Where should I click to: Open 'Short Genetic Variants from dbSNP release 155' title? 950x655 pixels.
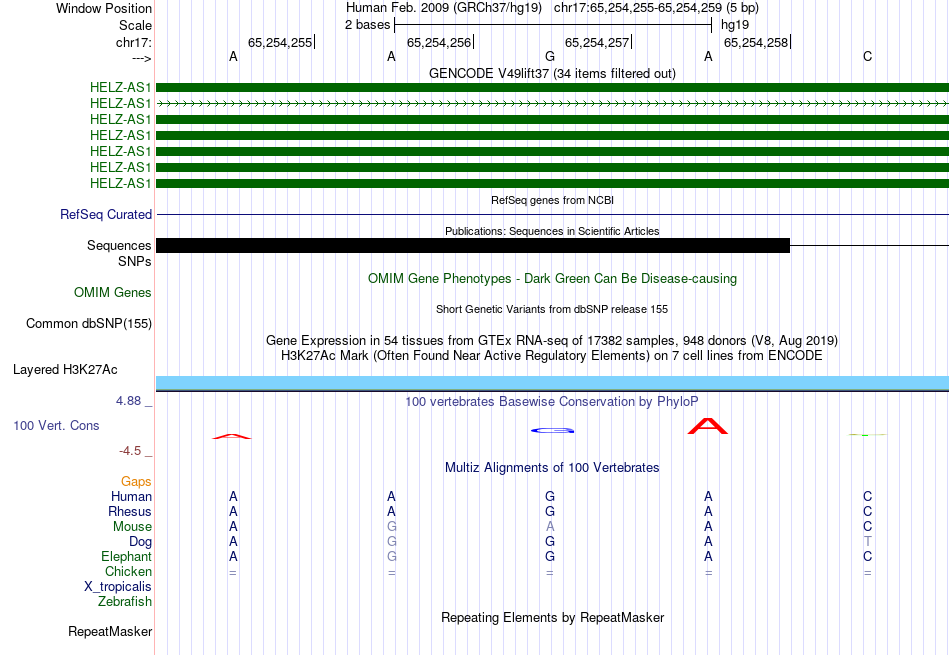(x=552, y=309)
